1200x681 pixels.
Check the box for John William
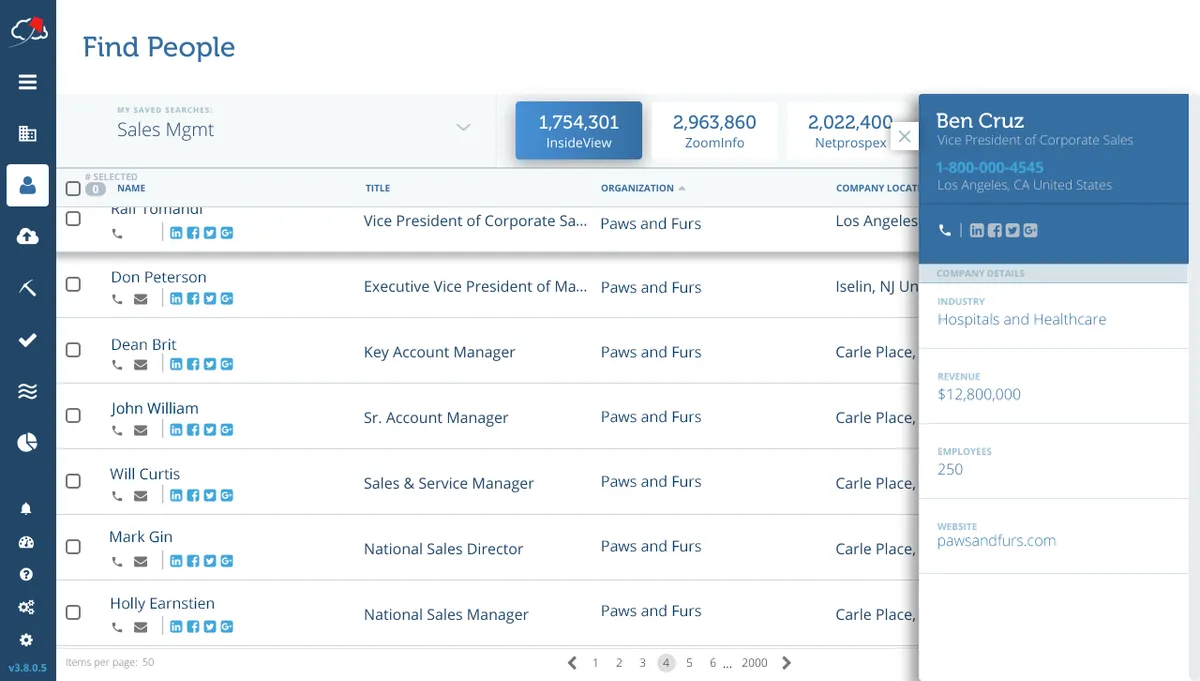pyautogui.click(x=73, y=415)
